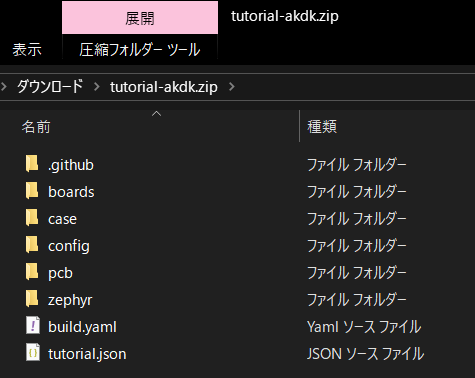This screenshot has height=378, width=475.
Task: Click the tutorial-akdk.zip window title
Action: coord(285,16)
